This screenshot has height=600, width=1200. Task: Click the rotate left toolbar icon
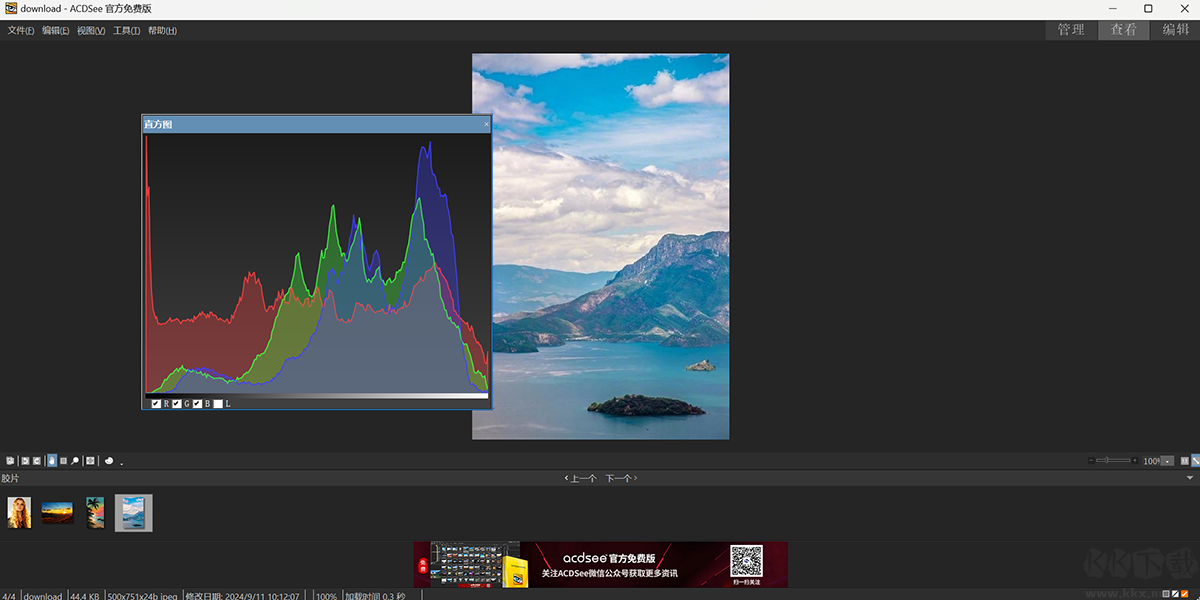25,461
